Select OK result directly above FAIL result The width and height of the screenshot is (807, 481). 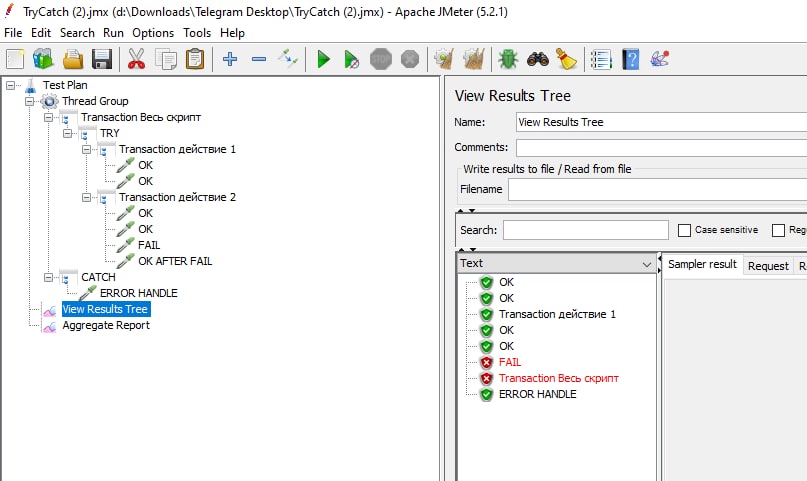(506, 346)
